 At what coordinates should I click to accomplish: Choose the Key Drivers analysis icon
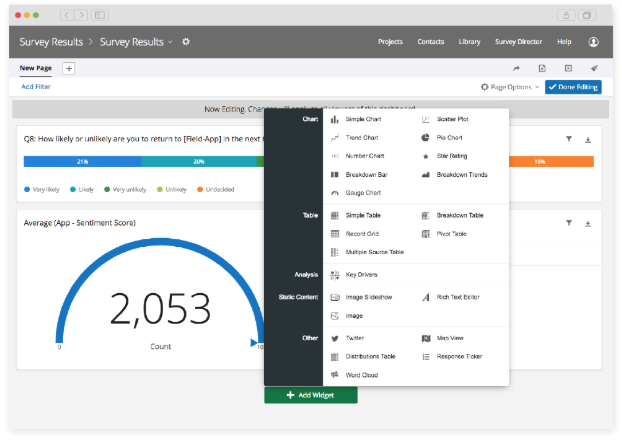point(335,274)
